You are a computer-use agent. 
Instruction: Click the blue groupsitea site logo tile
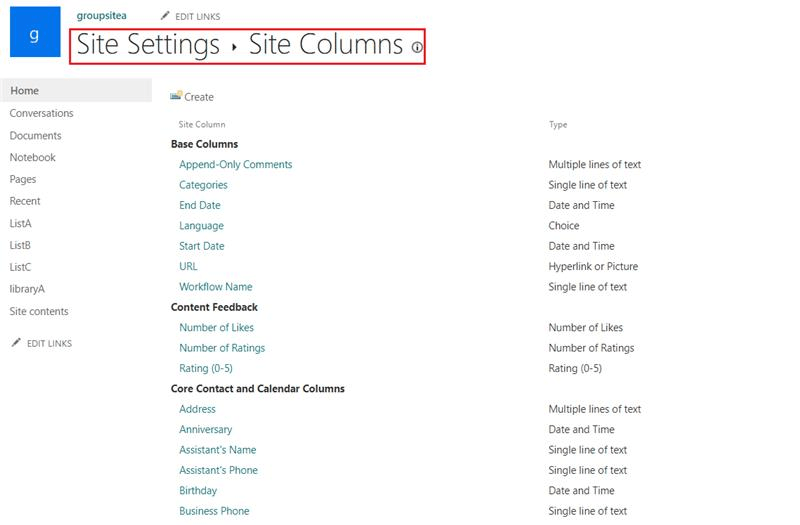coord(35,32)
